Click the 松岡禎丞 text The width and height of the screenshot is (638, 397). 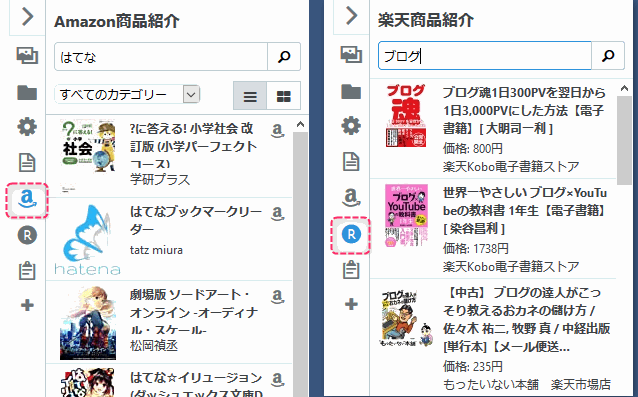[x=154, y=346]
